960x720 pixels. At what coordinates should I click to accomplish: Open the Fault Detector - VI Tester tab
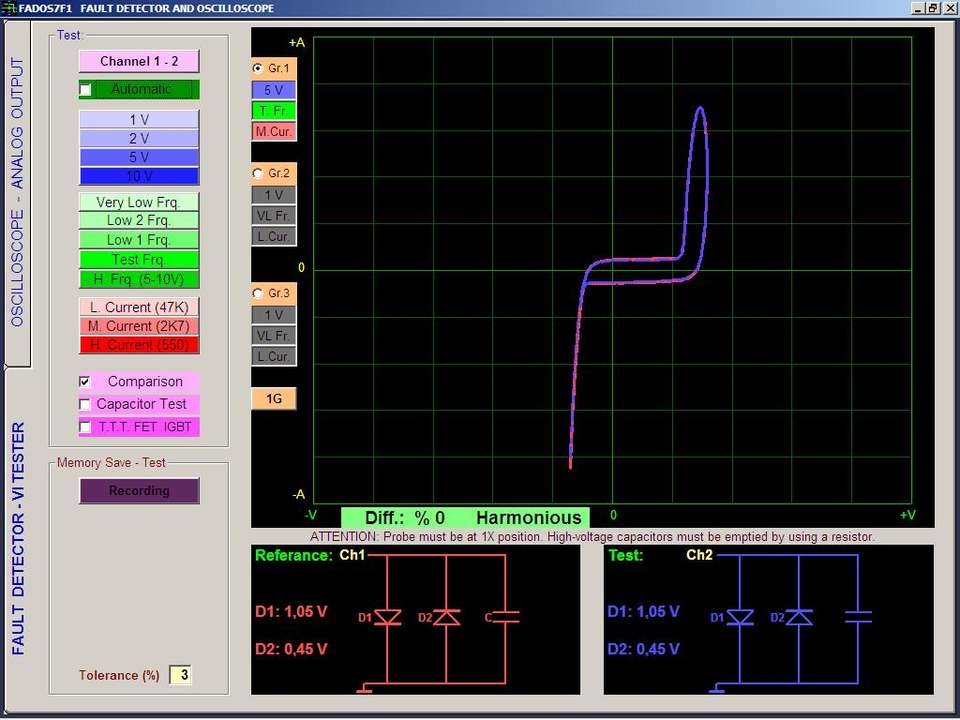click(x=17, y=538)
